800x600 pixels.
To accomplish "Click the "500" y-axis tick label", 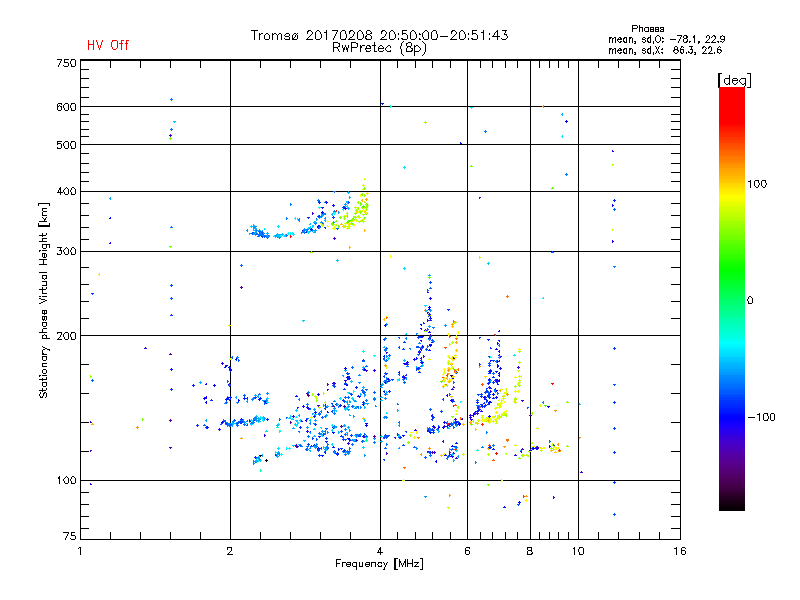I will pyautogui.click(x=66, y=145).
